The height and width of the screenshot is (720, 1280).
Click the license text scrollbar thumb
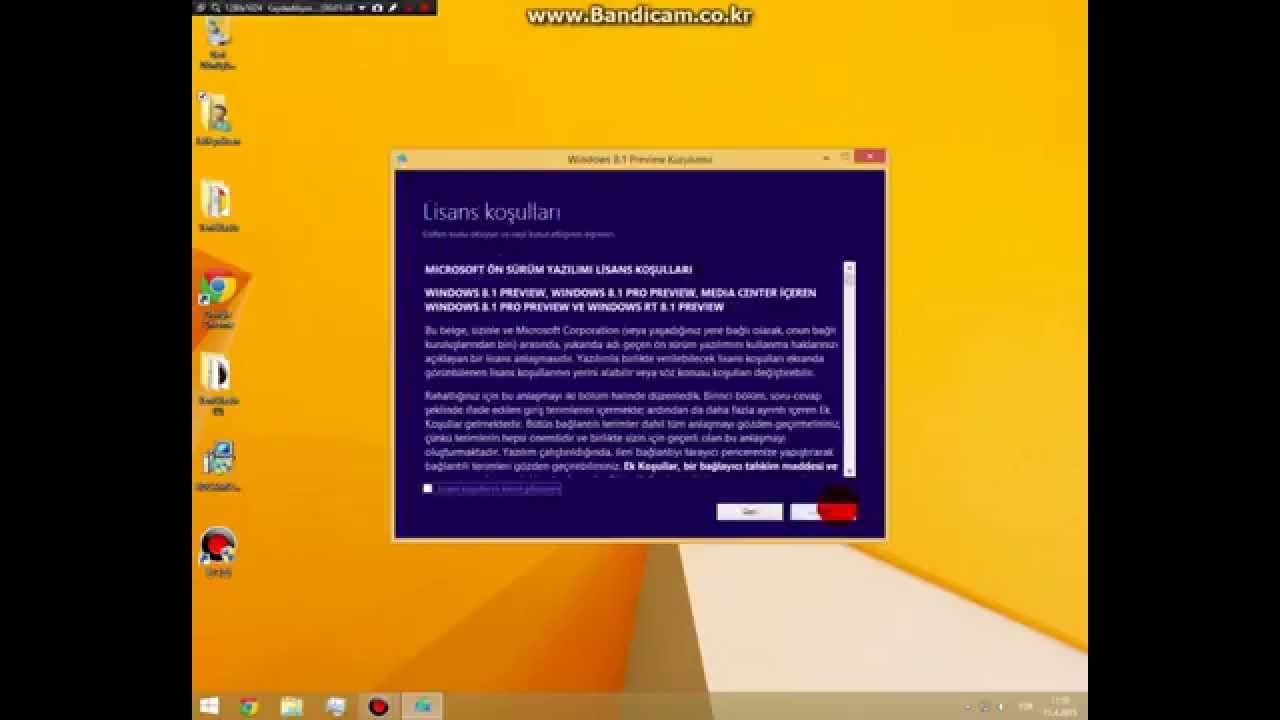tap(849, 281)
